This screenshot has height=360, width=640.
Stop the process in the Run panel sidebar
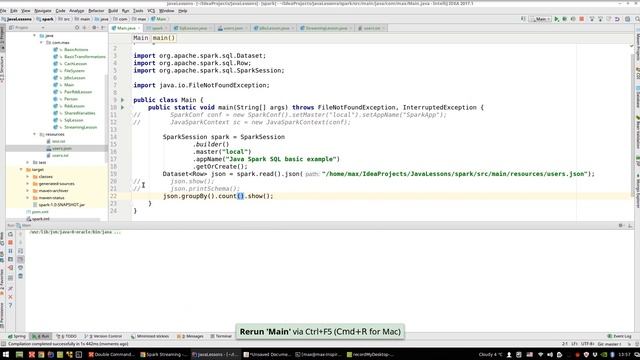[x=10, y=242]
